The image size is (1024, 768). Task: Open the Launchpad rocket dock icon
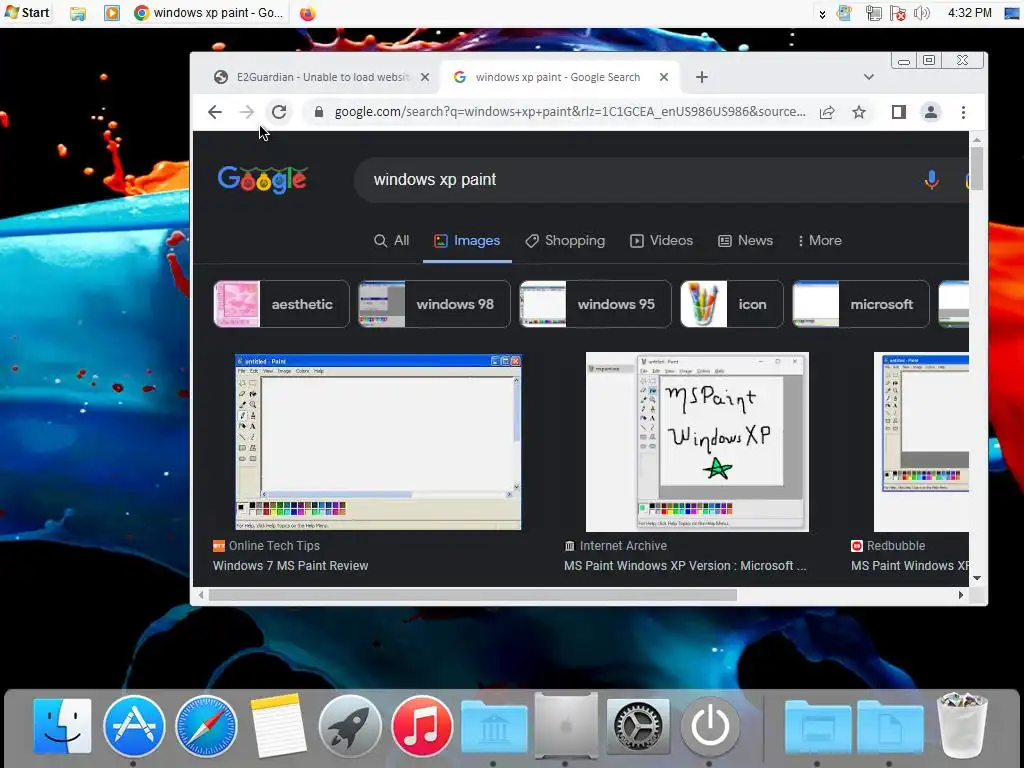point(349,726)
